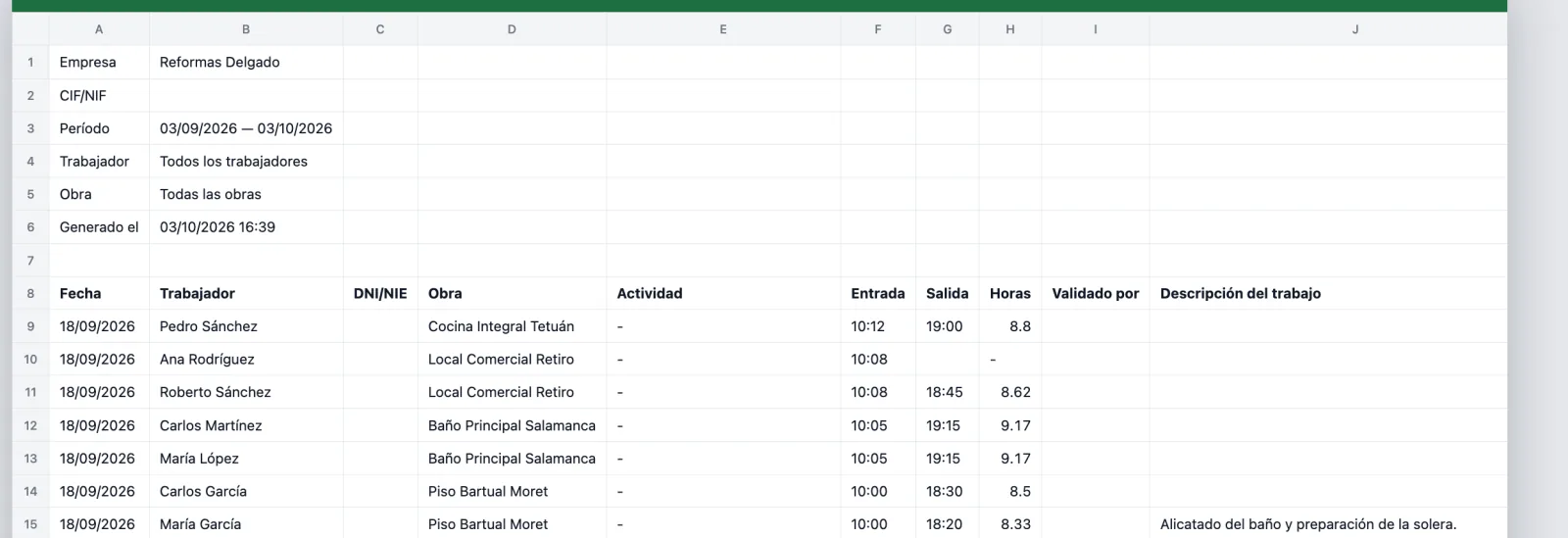Click the '03/10/2026 16:39' cell
Viewport: 1568px width, 538px height.
[x=246, y=227]
